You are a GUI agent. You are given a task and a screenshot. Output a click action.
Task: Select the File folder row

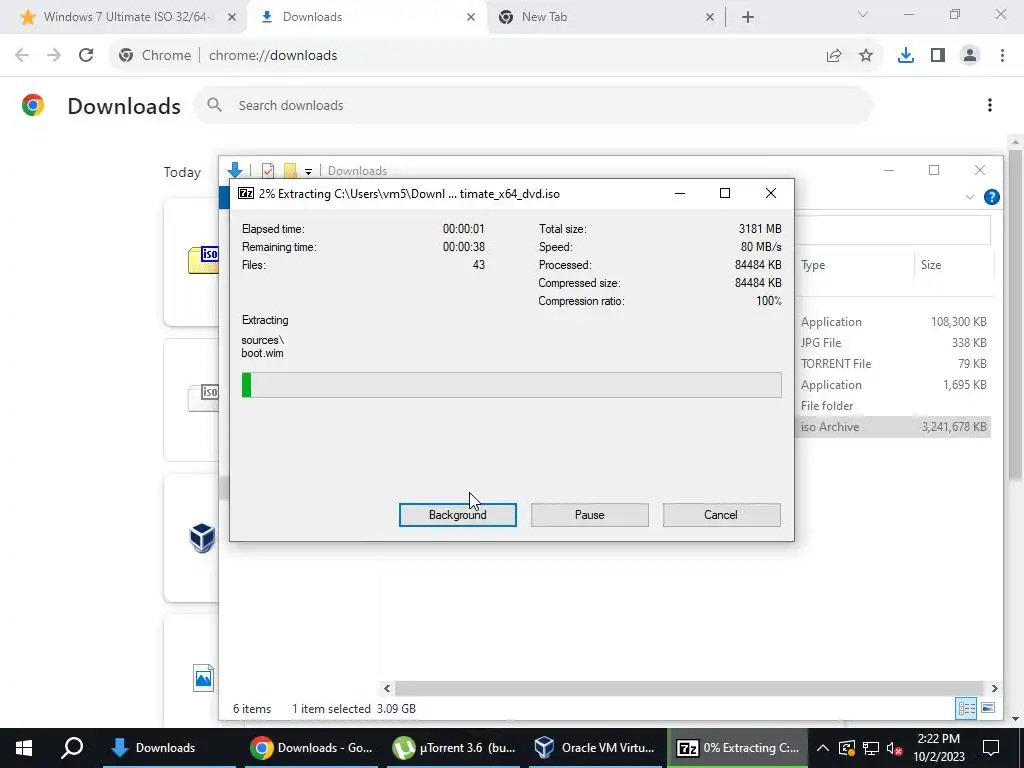point(893,406)
